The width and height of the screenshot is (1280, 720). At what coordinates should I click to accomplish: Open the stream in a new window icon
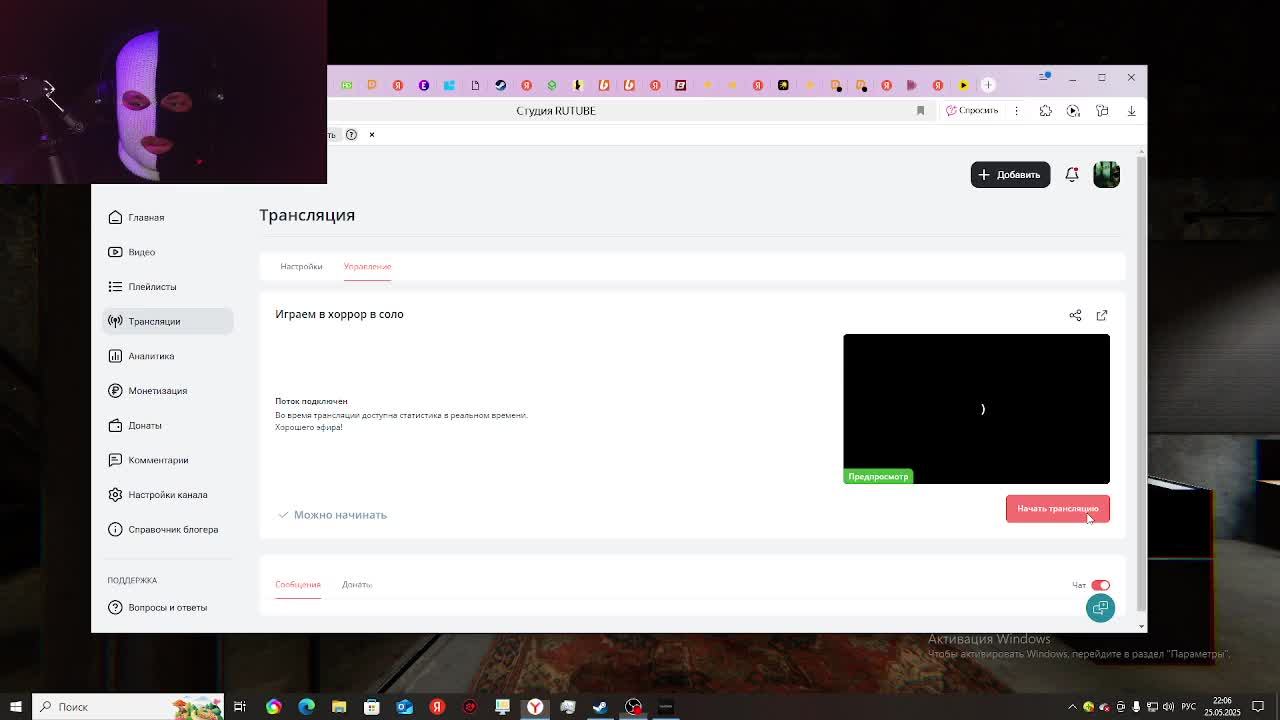1102,315
